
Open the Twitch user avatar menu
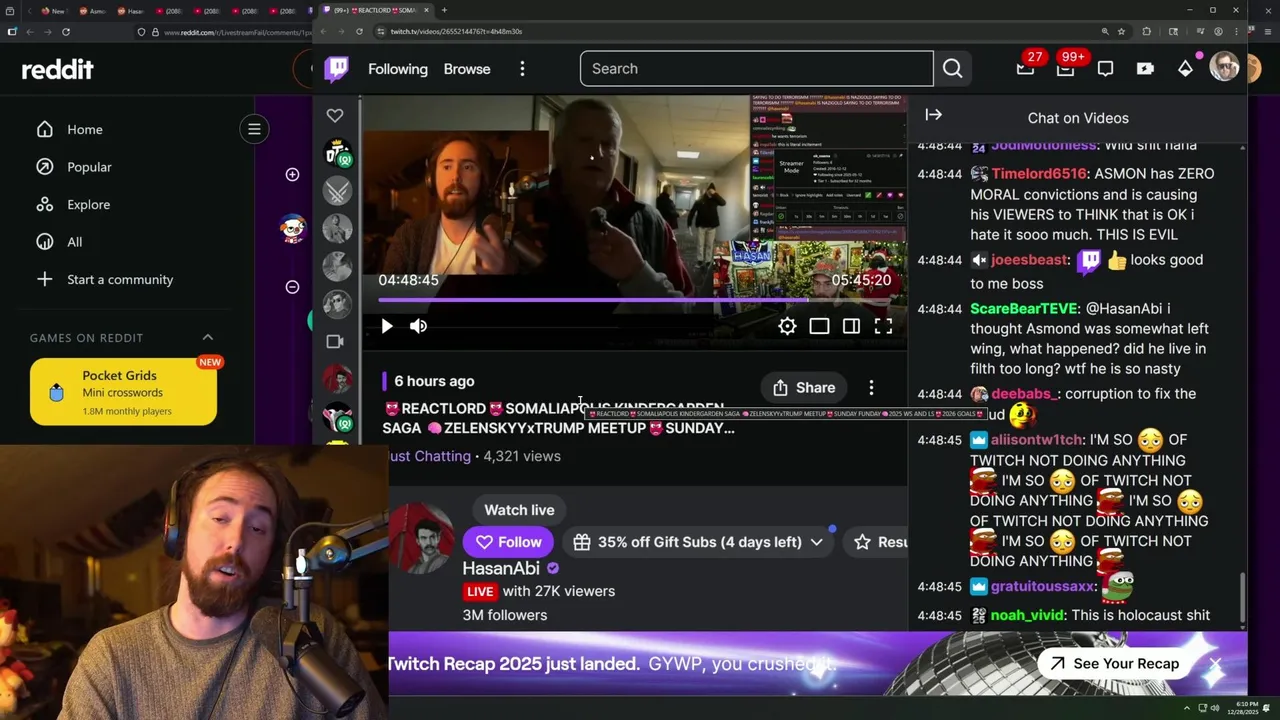(1224, 68)
